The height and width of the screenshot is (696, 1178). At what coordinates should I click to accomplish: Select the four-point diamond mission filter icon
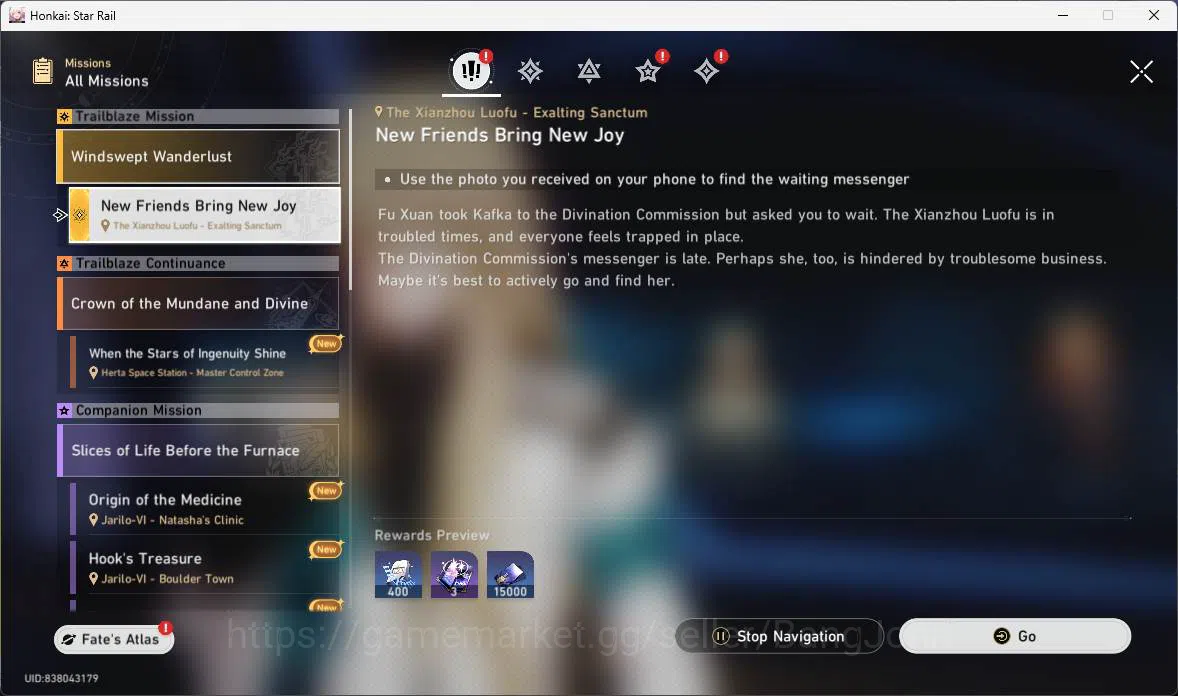(x=706, y=71)
